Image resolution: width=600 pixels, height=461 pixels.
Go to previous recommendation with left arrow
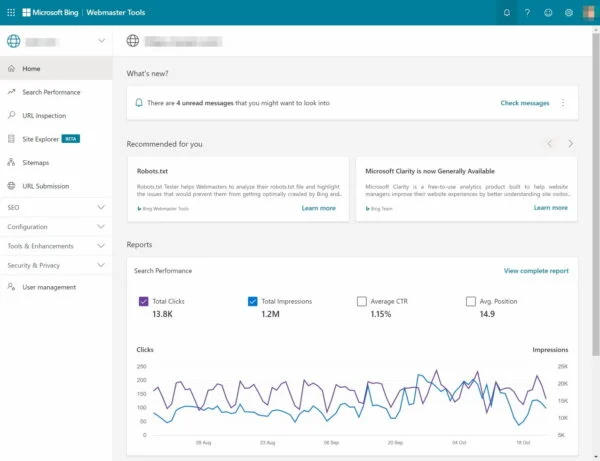click(549, 144)
